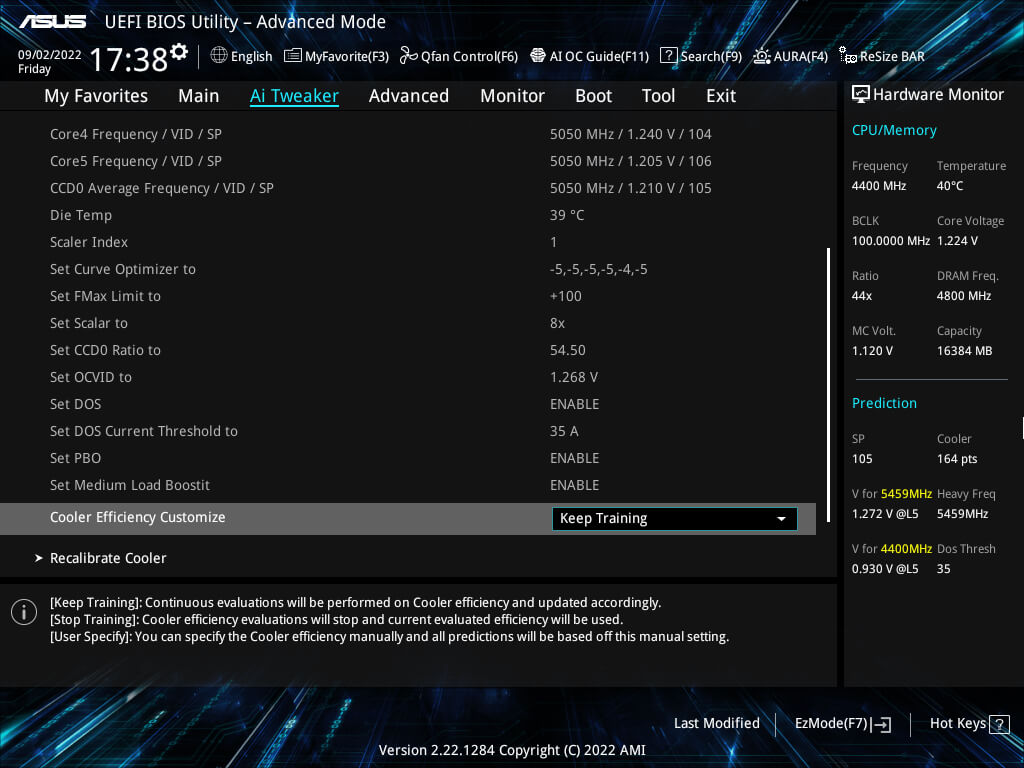This screenshot has width=1024, height=768.
Task: Open MyFavorite(F3) list icon
Action: pos(293,56)
